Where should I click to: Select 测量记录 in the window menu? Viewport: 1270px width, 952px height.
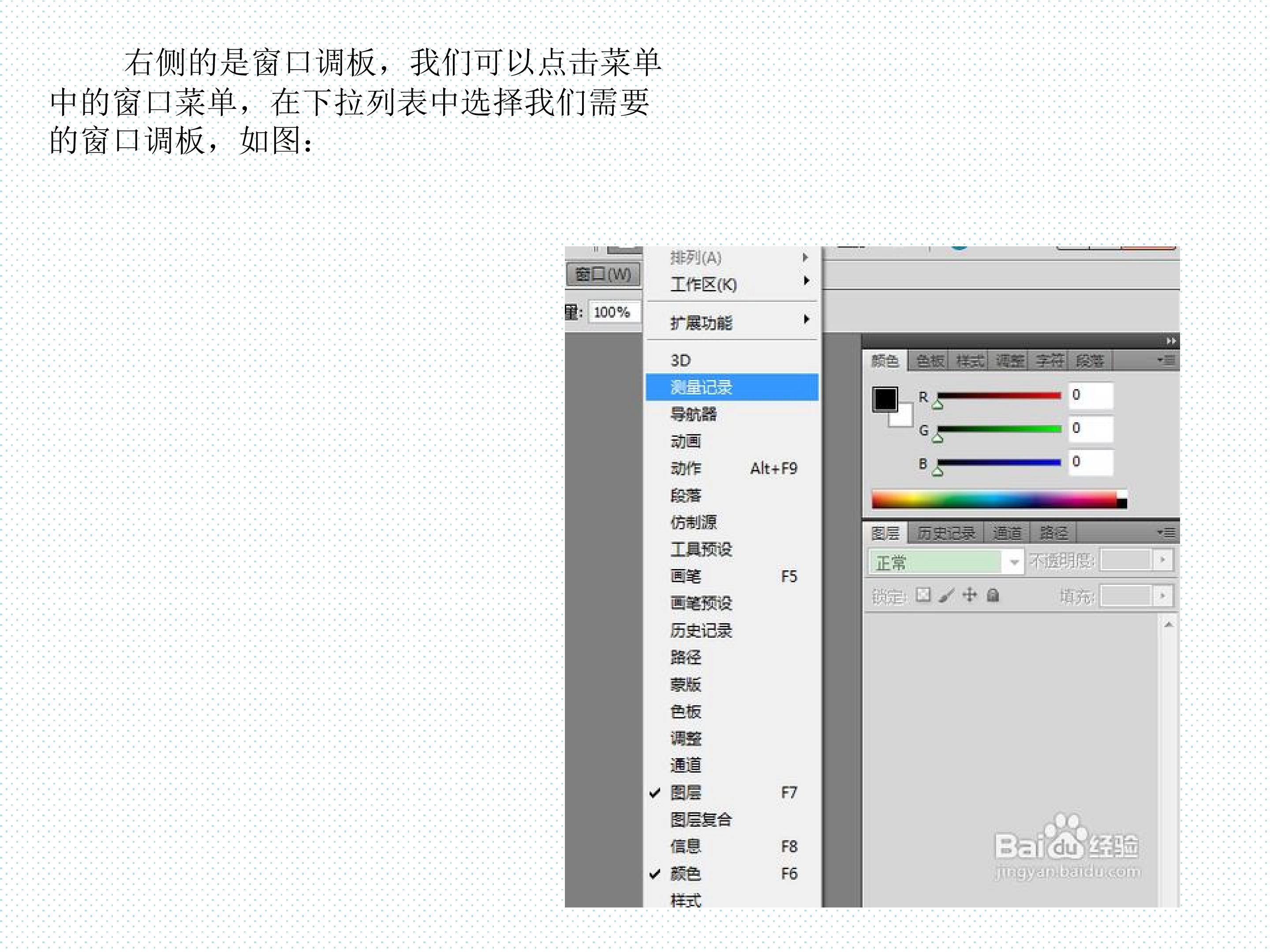701,387
